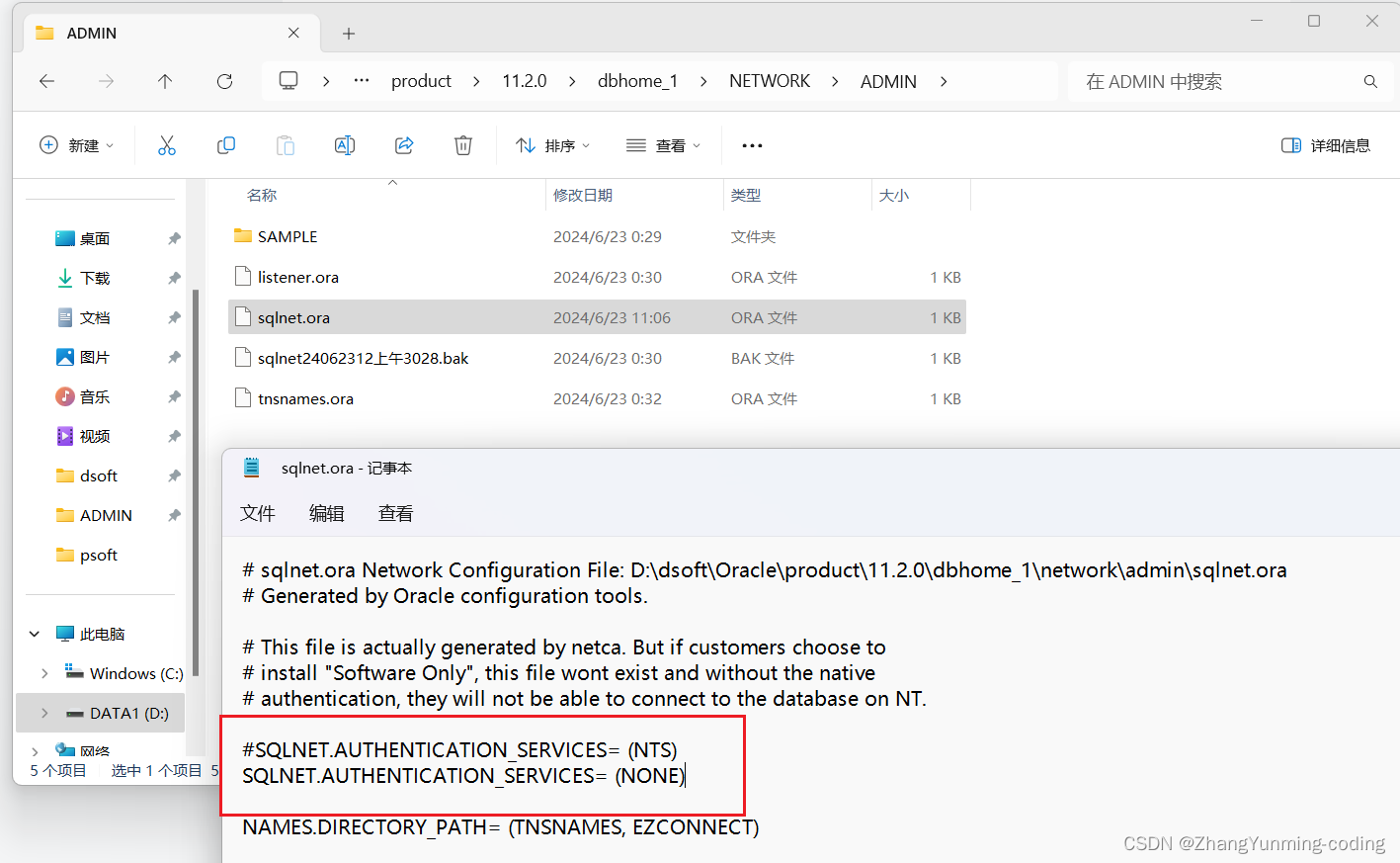Image resolution: width=1400 pixels, height=863 pixels.
Task: Open the Share icon in the toolbar
Action: tap(403, 144)
